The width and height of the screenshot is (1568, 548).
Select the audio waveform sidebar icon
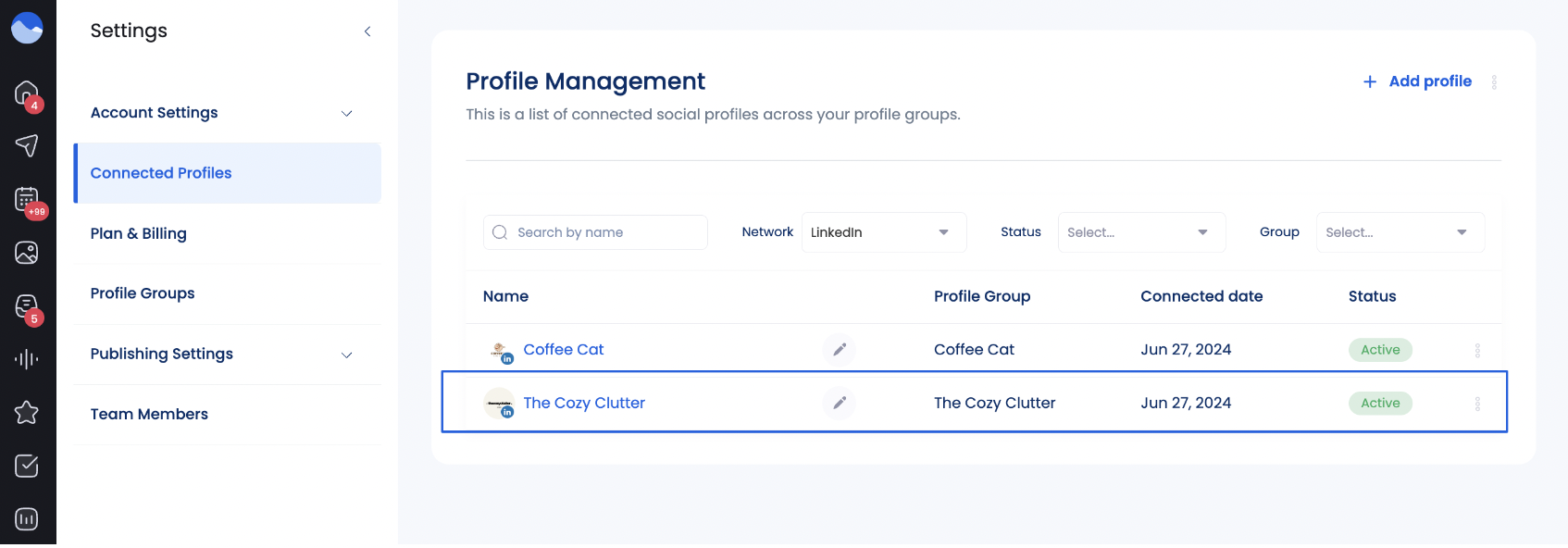pos(27,359)
